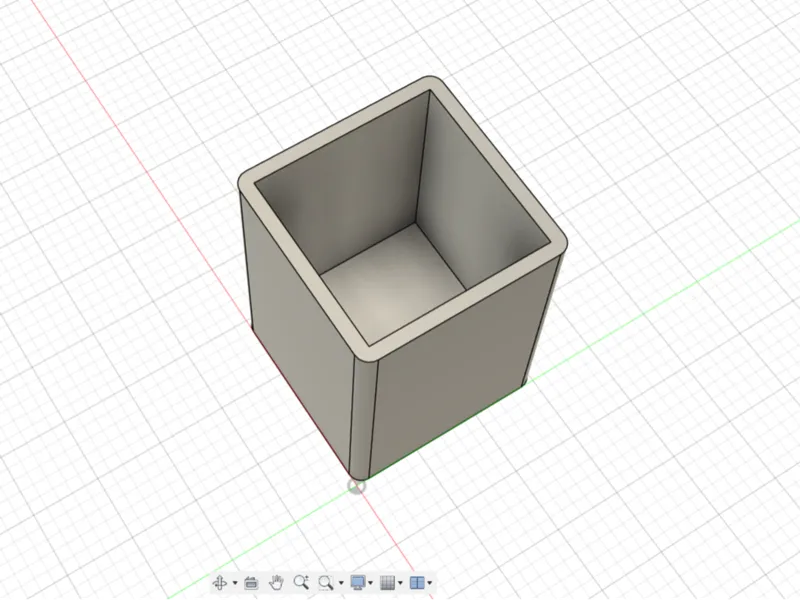Image resolution: width=800 pixels, height=600 pixels.
Task: Click the Grid and Snaps icon
Action: pyautogui.click(x=388, y=583)
